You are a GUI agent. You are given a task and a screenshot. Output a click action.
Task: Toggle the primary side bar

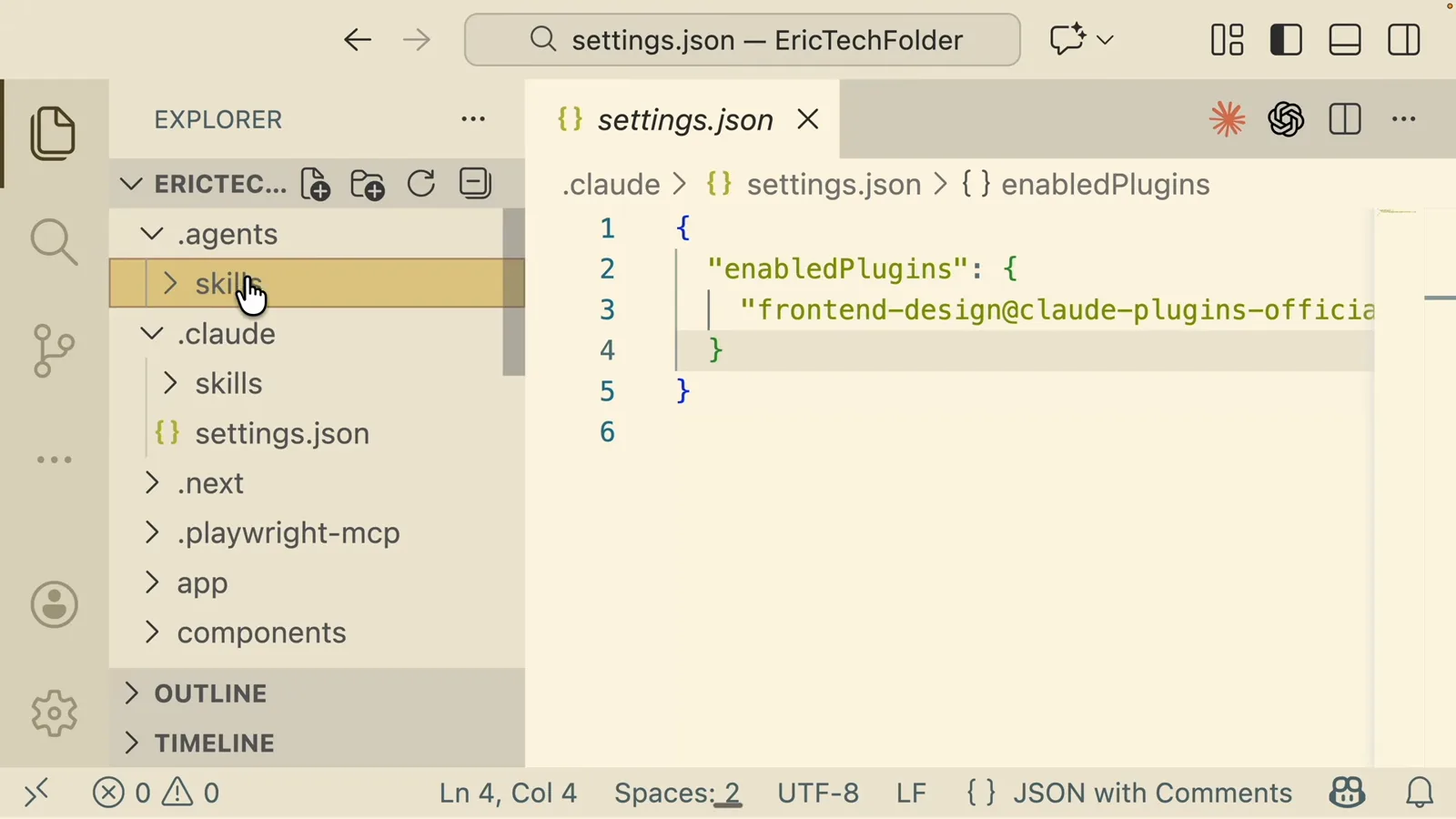(x=1286, y=40)
